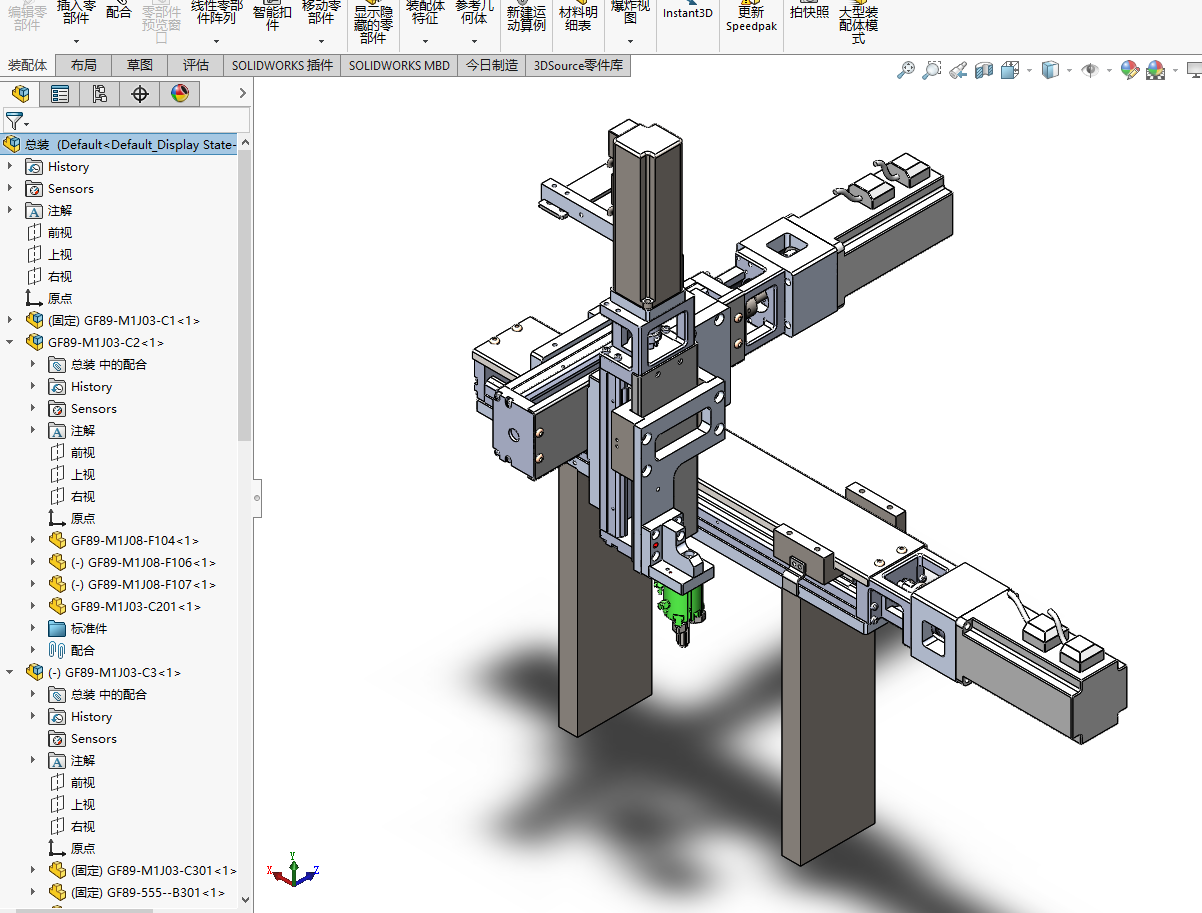Open the 爆炸视图 exploded view tool
The image size is (1202, 913).
630,15
